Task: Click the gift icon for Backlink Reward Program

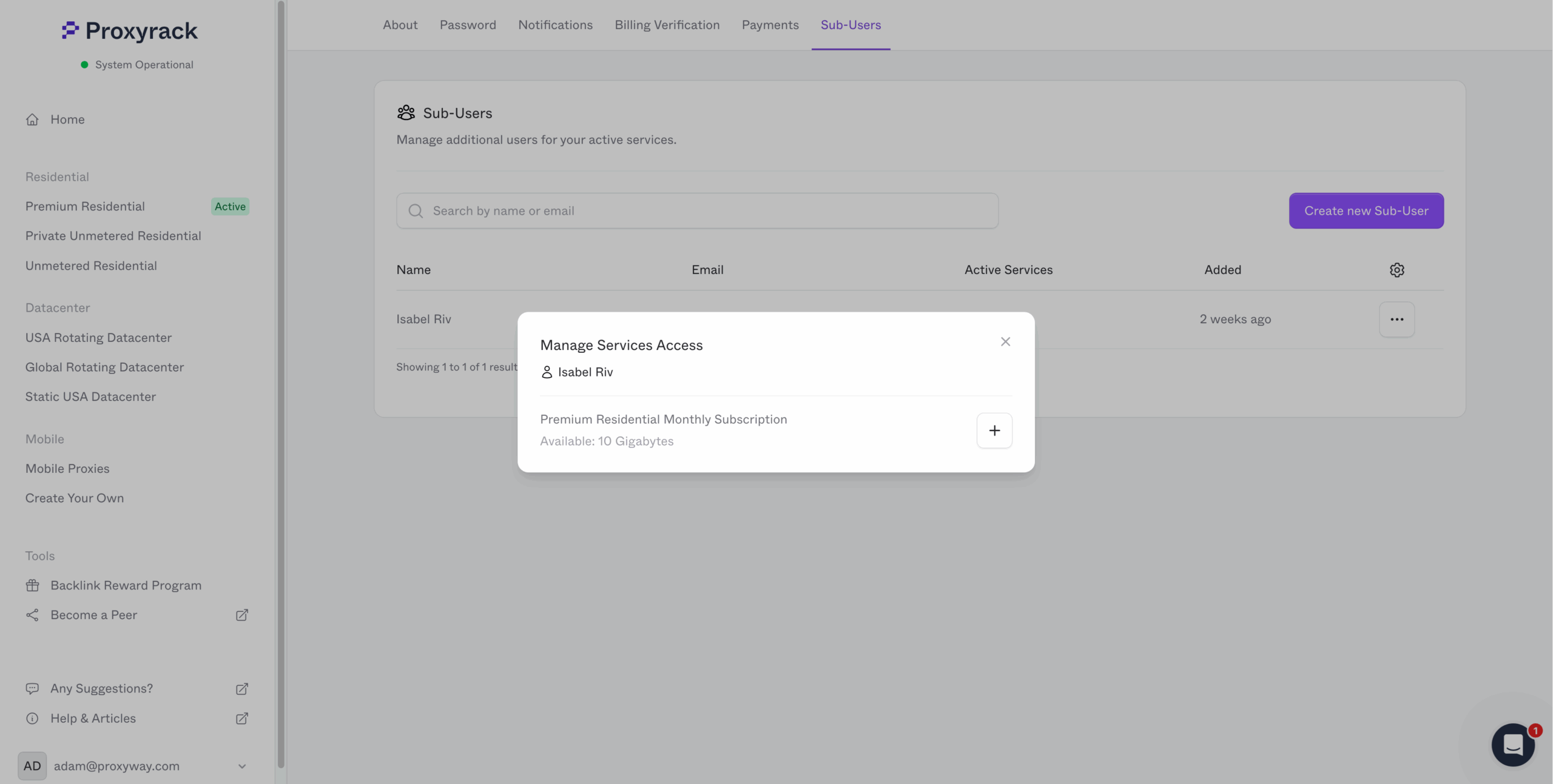Action: coord(32,585)
